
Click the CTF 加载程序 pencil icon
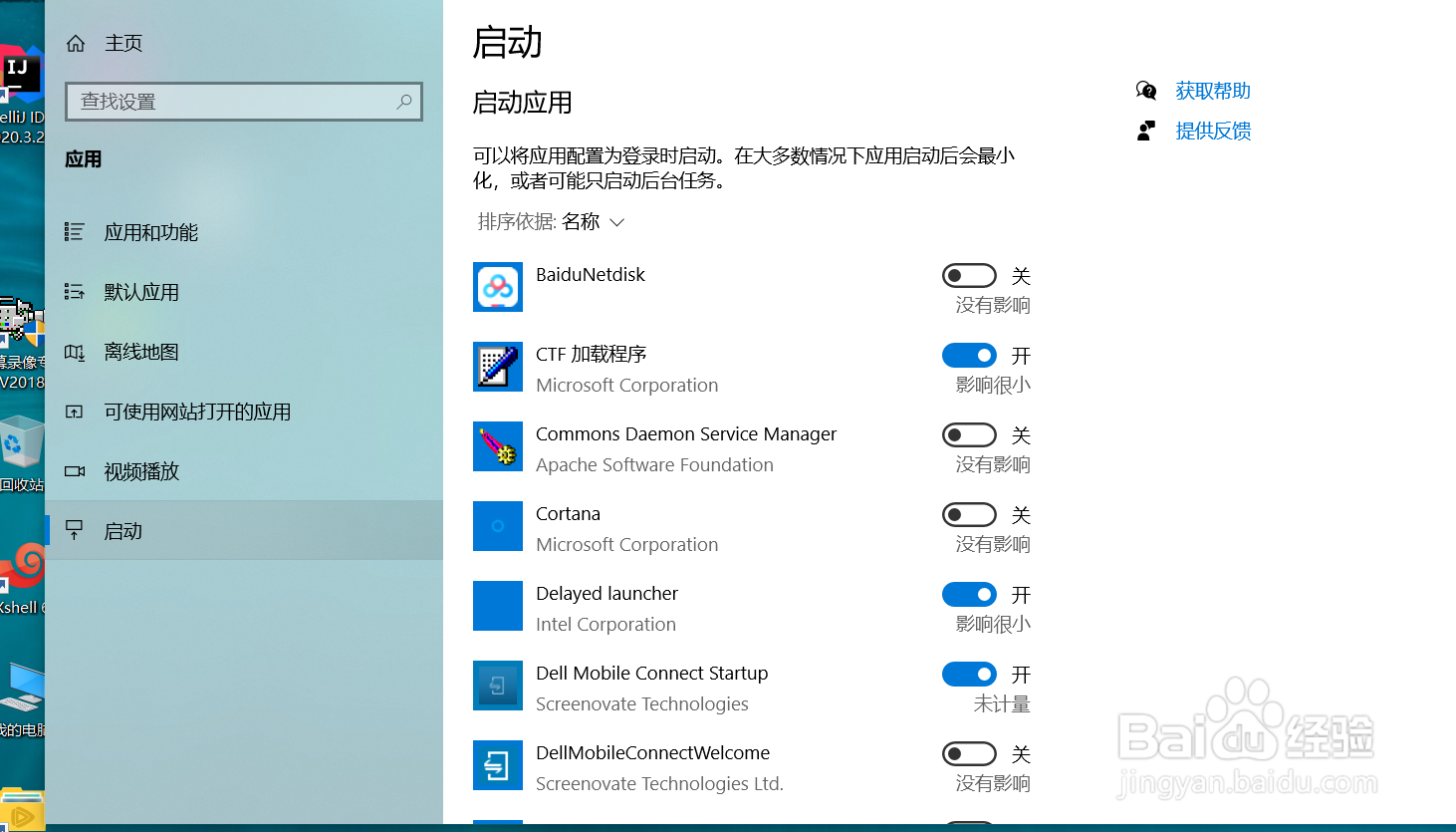[497, 367]
